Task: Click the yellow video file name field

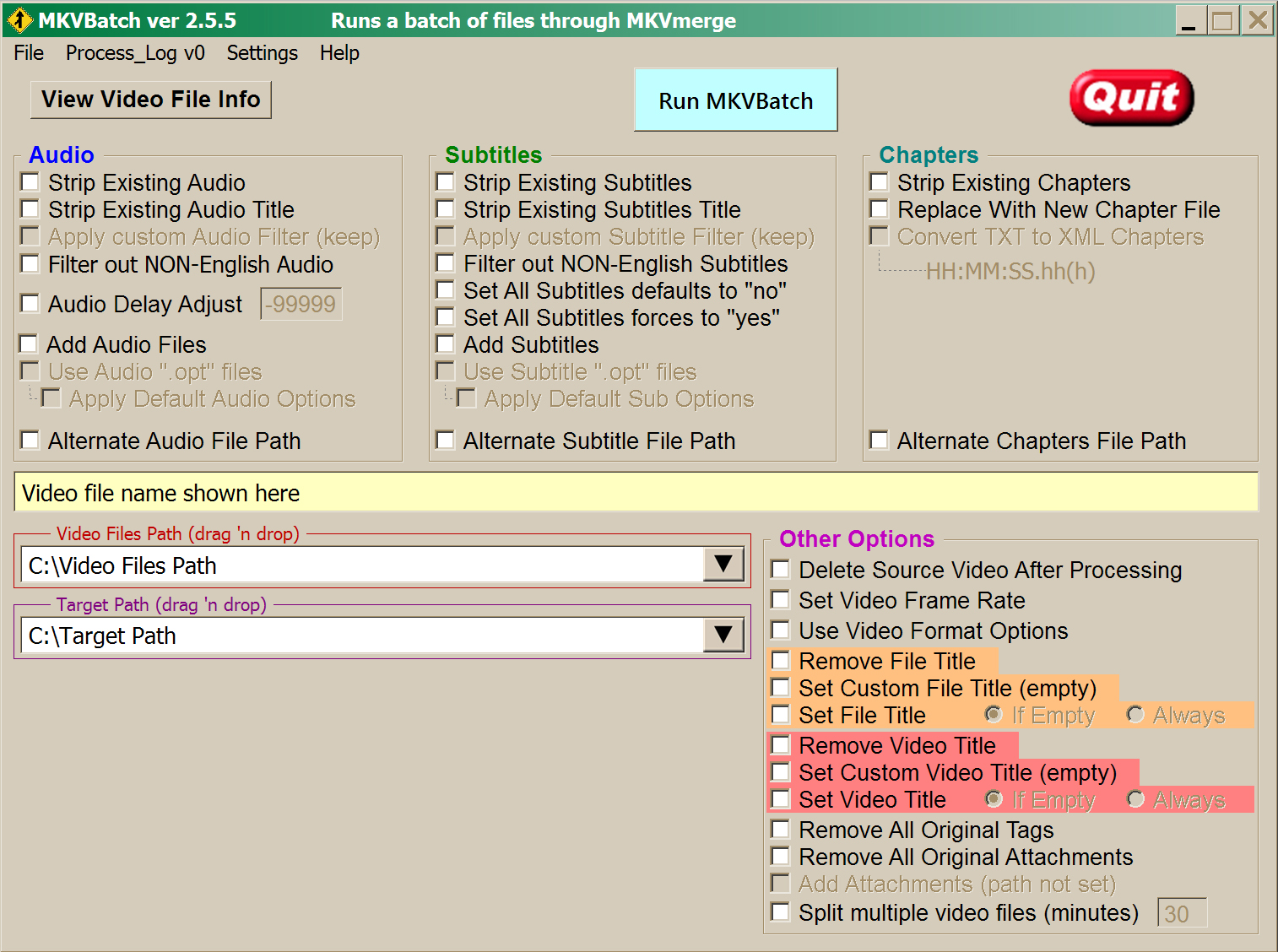Action: 636,493
